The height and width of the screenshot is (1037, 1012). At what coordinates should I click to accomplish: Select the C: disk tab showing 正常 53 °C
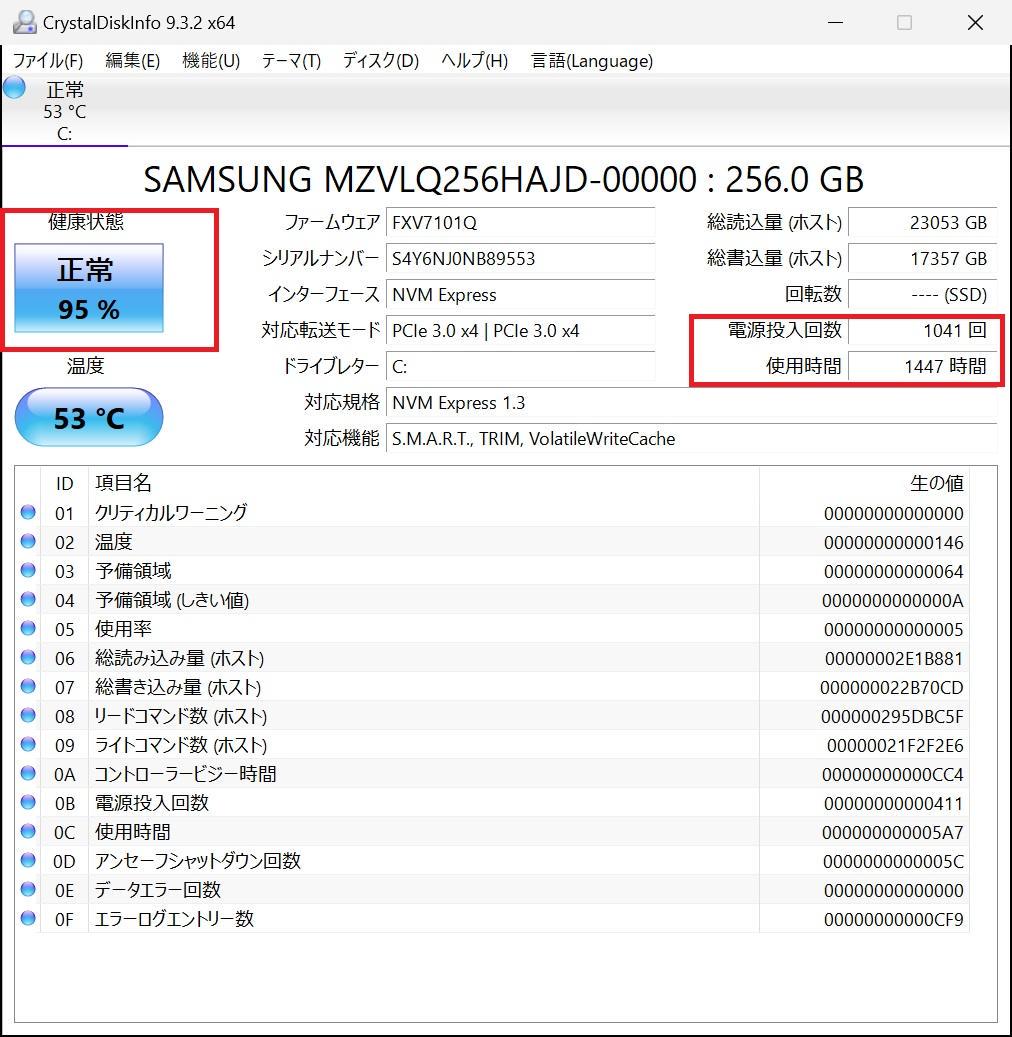click(x=65, y=110)
